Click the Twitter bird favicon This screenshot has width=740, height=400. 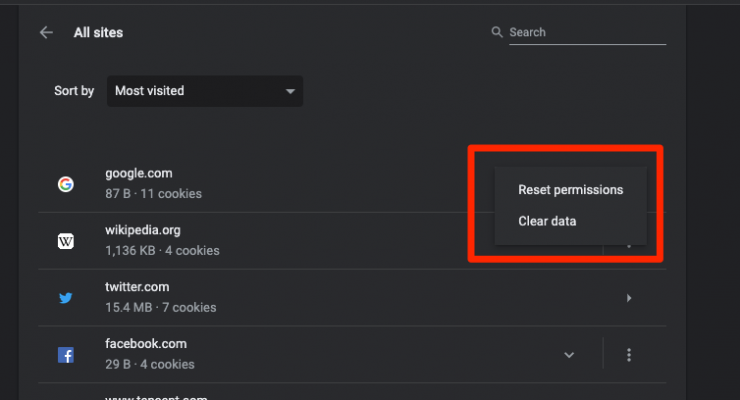click(x=65, y=298)
